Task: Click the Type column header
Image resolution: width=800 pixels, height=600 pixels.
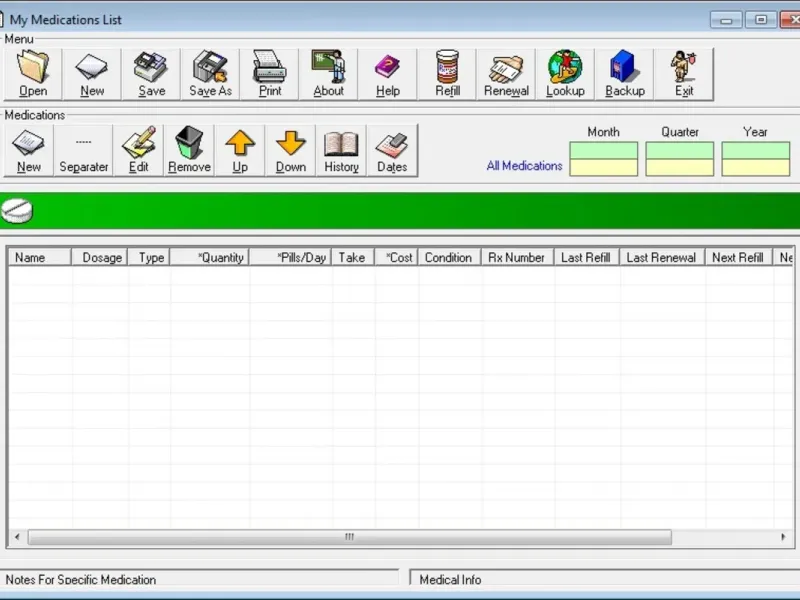Action: [149, 257]
